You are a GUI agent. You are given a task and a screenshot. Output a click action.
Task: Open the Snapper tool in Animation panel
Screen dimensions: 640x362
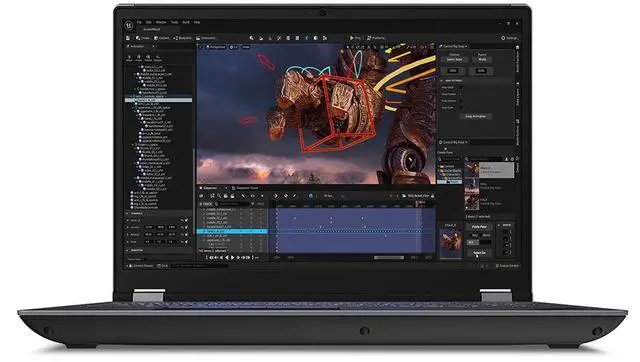coord(158,58)
